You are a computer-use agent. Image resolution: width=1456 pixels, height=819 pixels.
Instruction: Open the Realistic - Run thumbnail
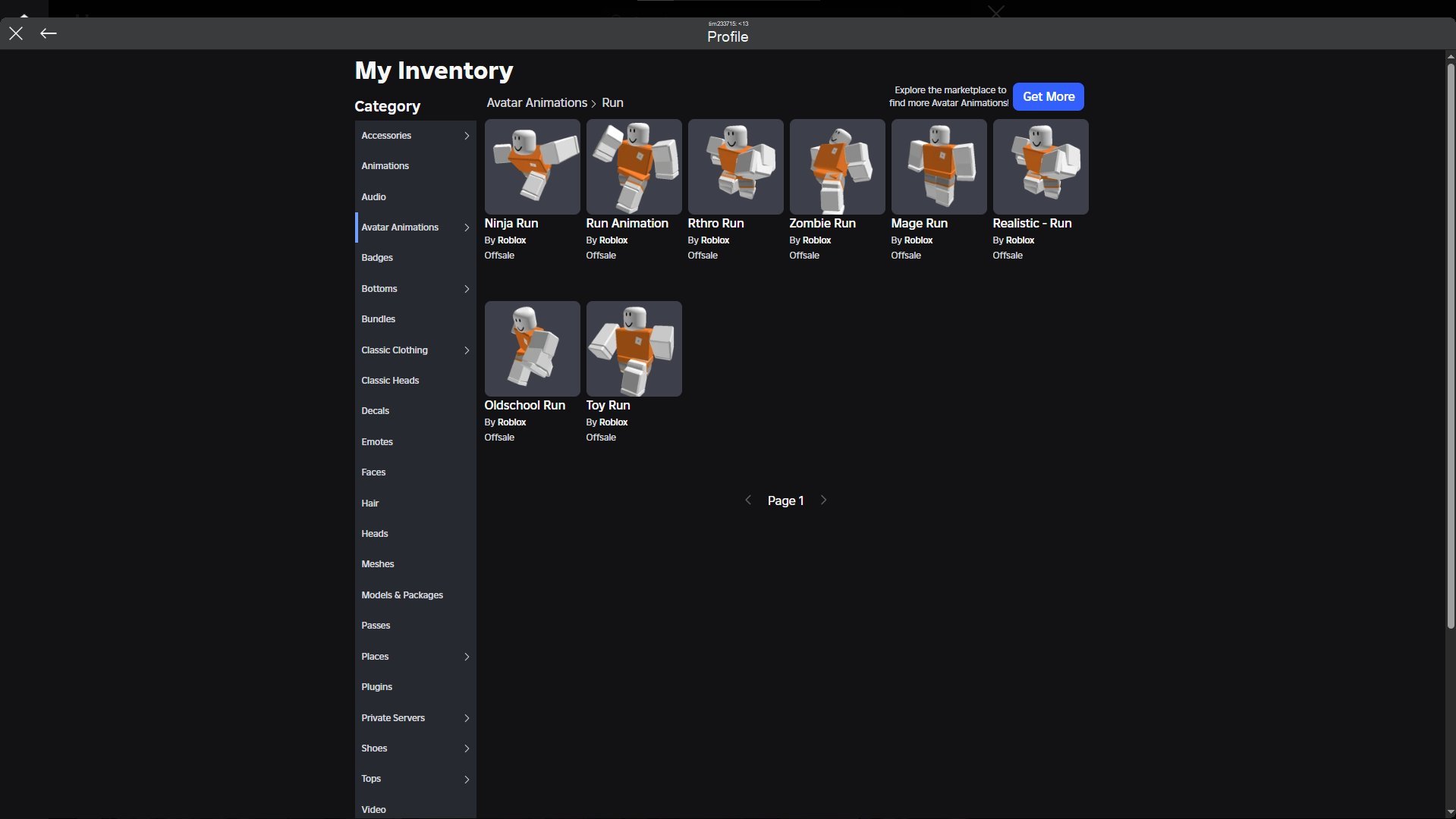pyautogui.click(x=1040, y=167)
